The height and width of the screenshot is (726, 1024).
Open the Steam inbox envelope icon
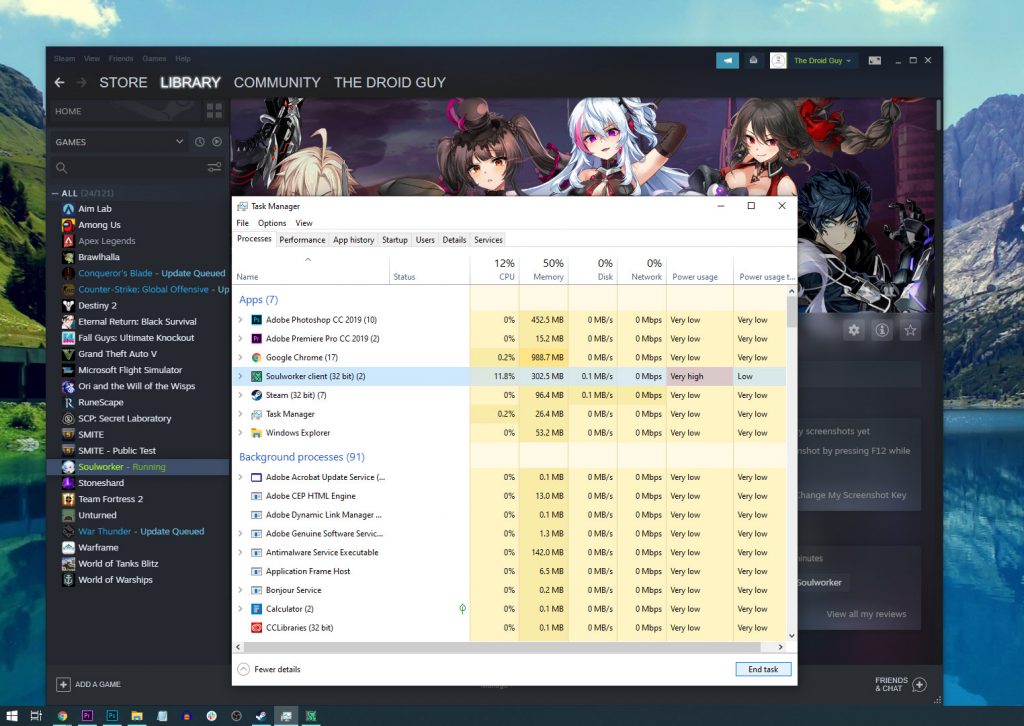(754, 60)
